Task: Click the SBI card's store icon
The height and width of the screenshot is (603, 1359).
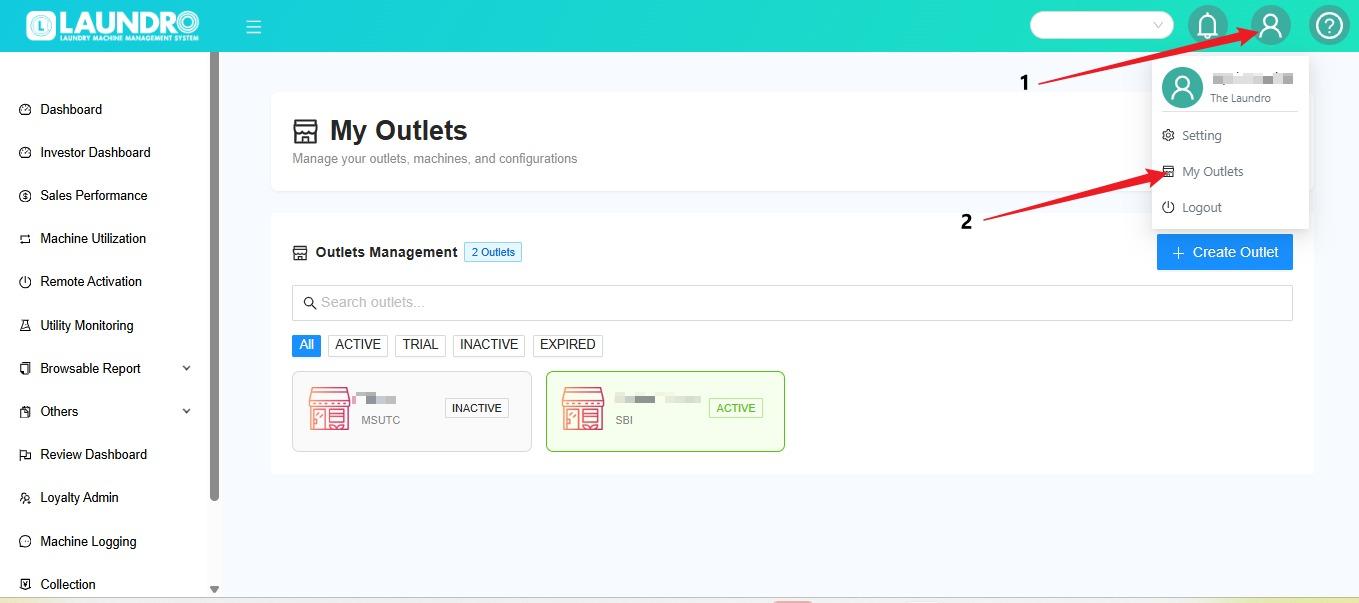Action: pos(583,409)
